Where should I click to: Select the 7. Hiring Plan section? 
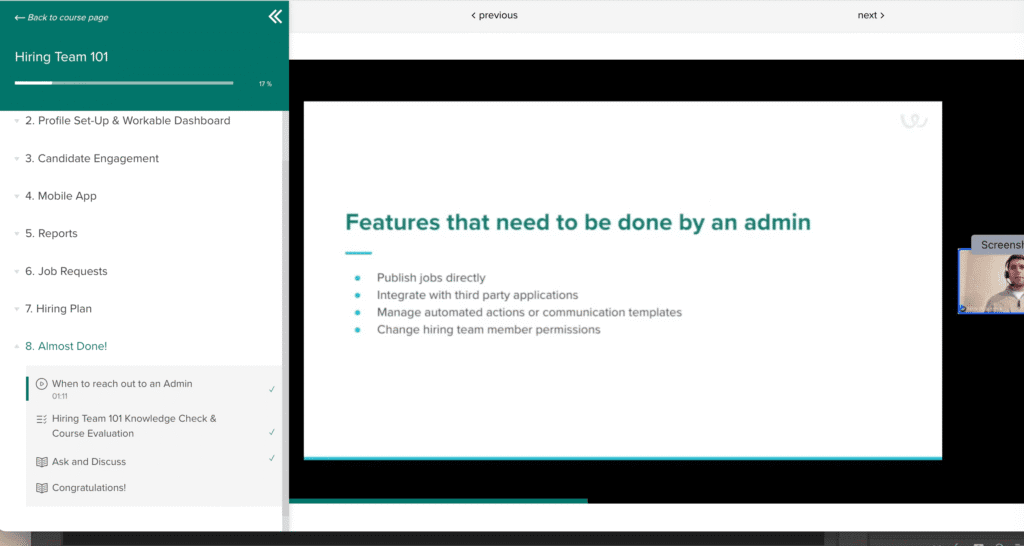64,309
